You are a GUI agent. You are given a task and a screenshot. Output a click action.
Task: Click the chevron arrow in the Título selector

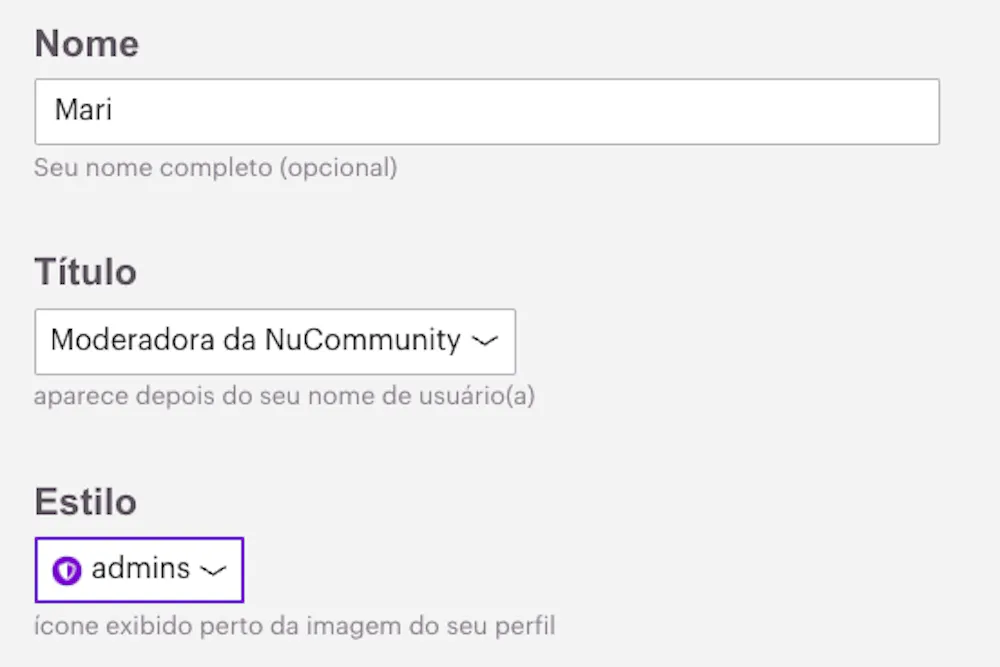pyautogui.click(x=484, y=341)
